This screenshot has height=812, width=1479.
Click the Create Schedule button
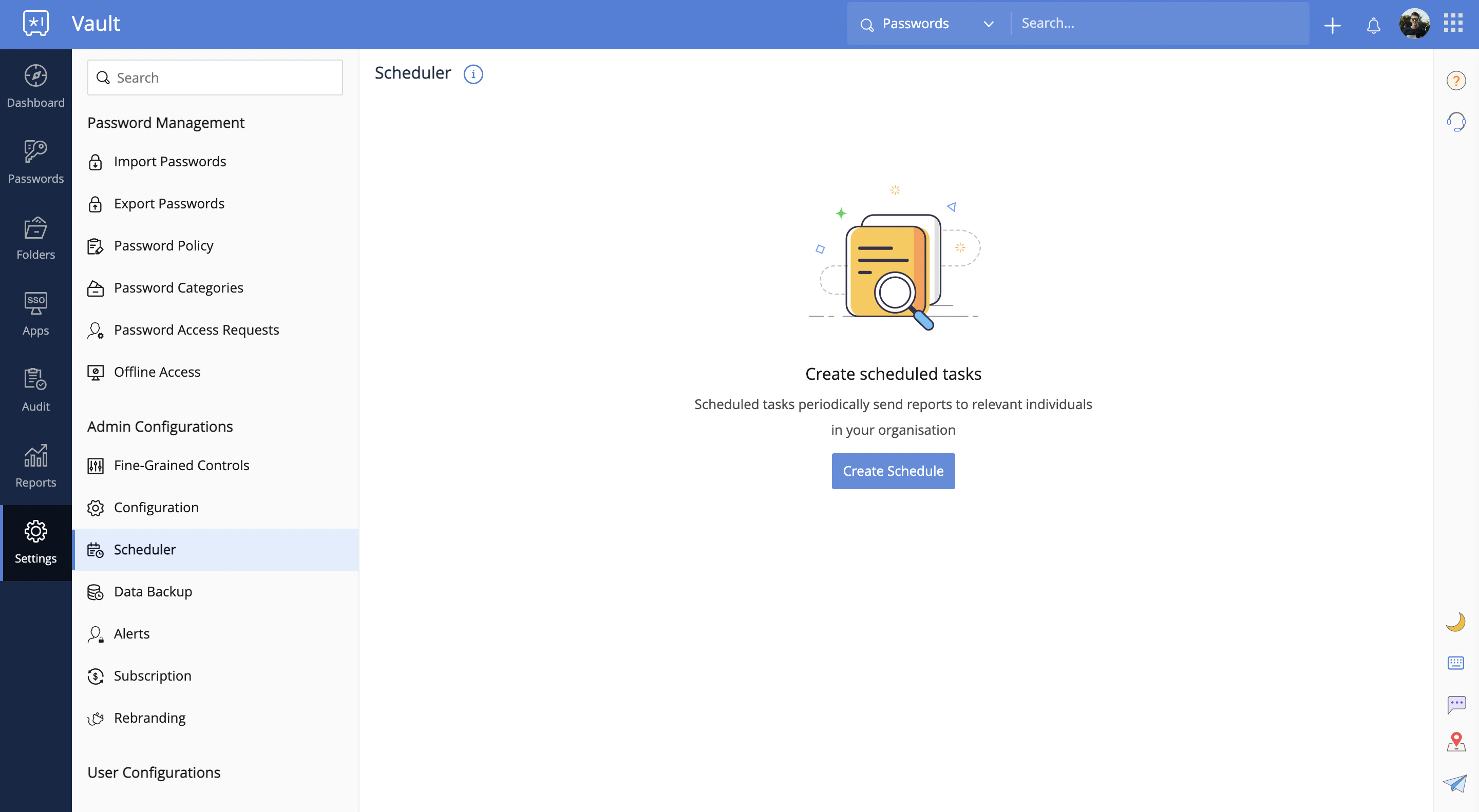point(893,471)
